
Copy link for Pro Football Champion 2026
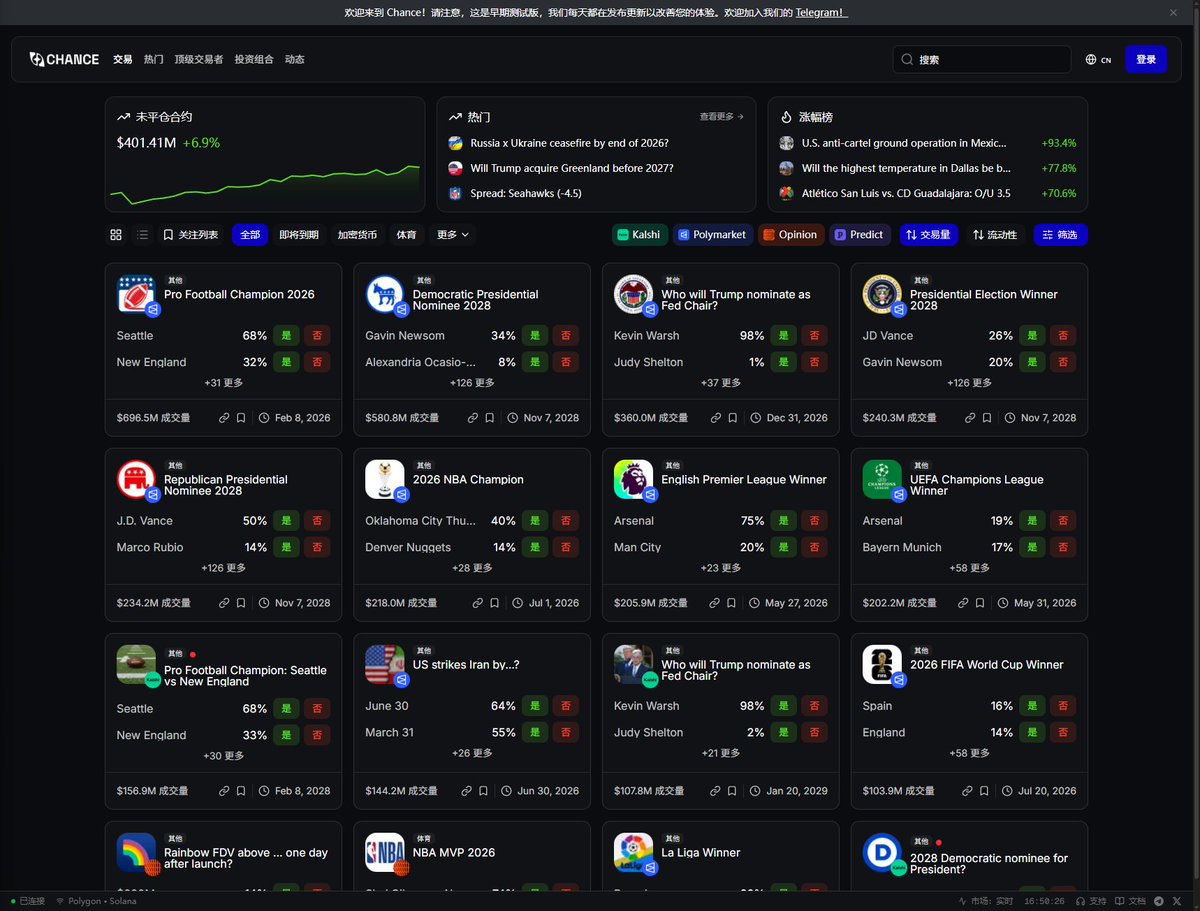point(225,418)
